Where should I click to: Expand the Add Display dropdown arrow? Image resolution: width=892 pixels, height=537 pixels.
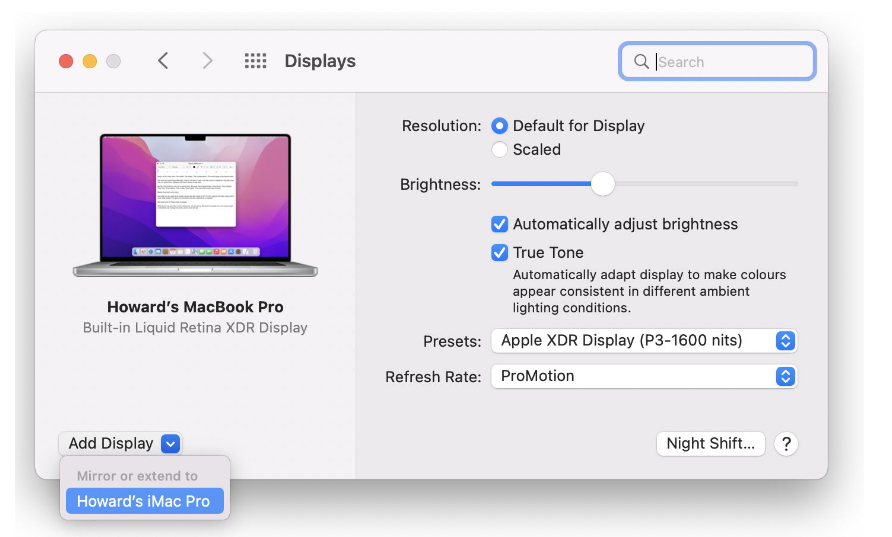[171, 443]
